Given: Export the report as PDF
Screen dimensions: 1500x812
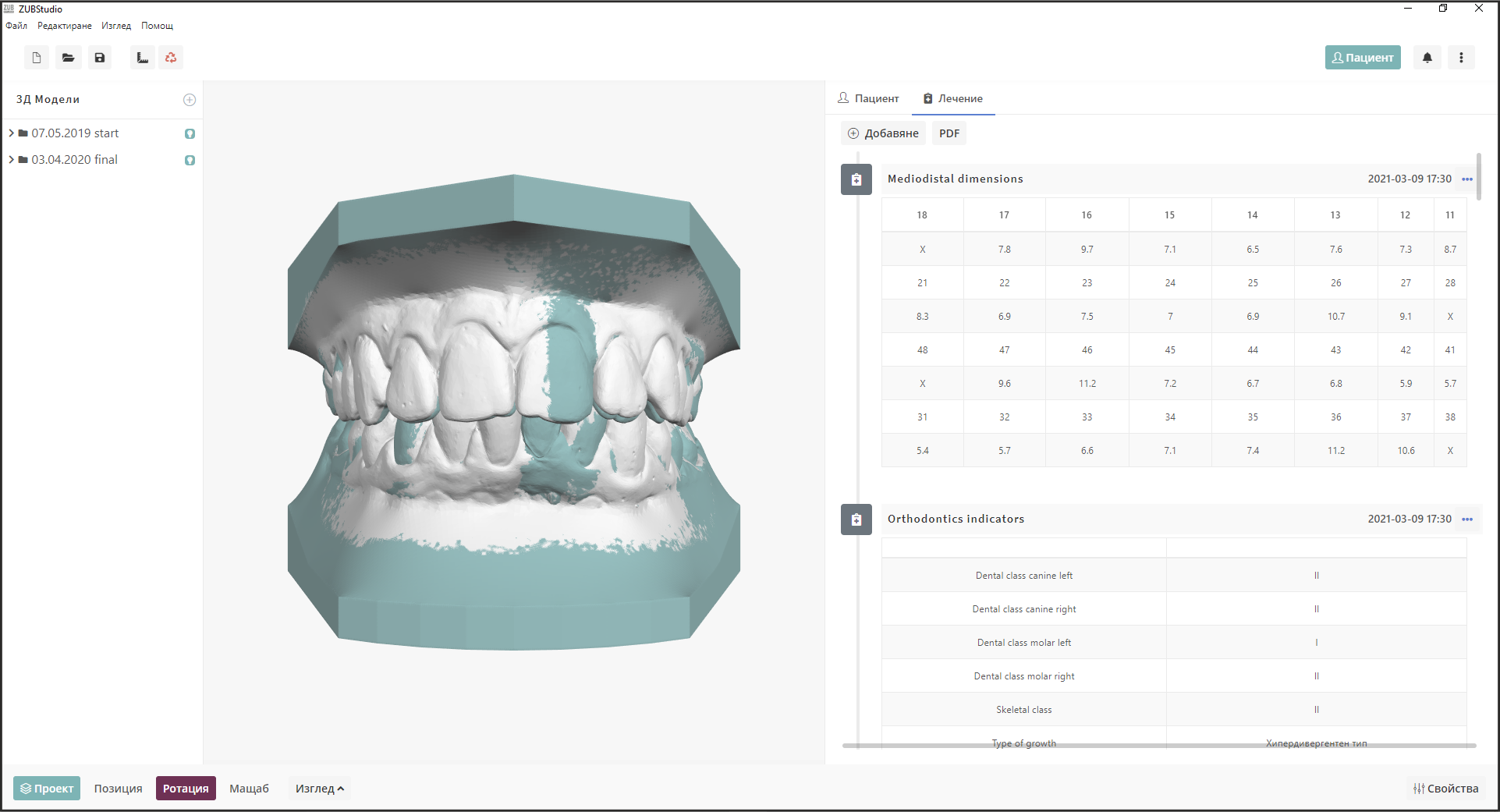Looking at the screenshot, I should click(x=949, y=133).
